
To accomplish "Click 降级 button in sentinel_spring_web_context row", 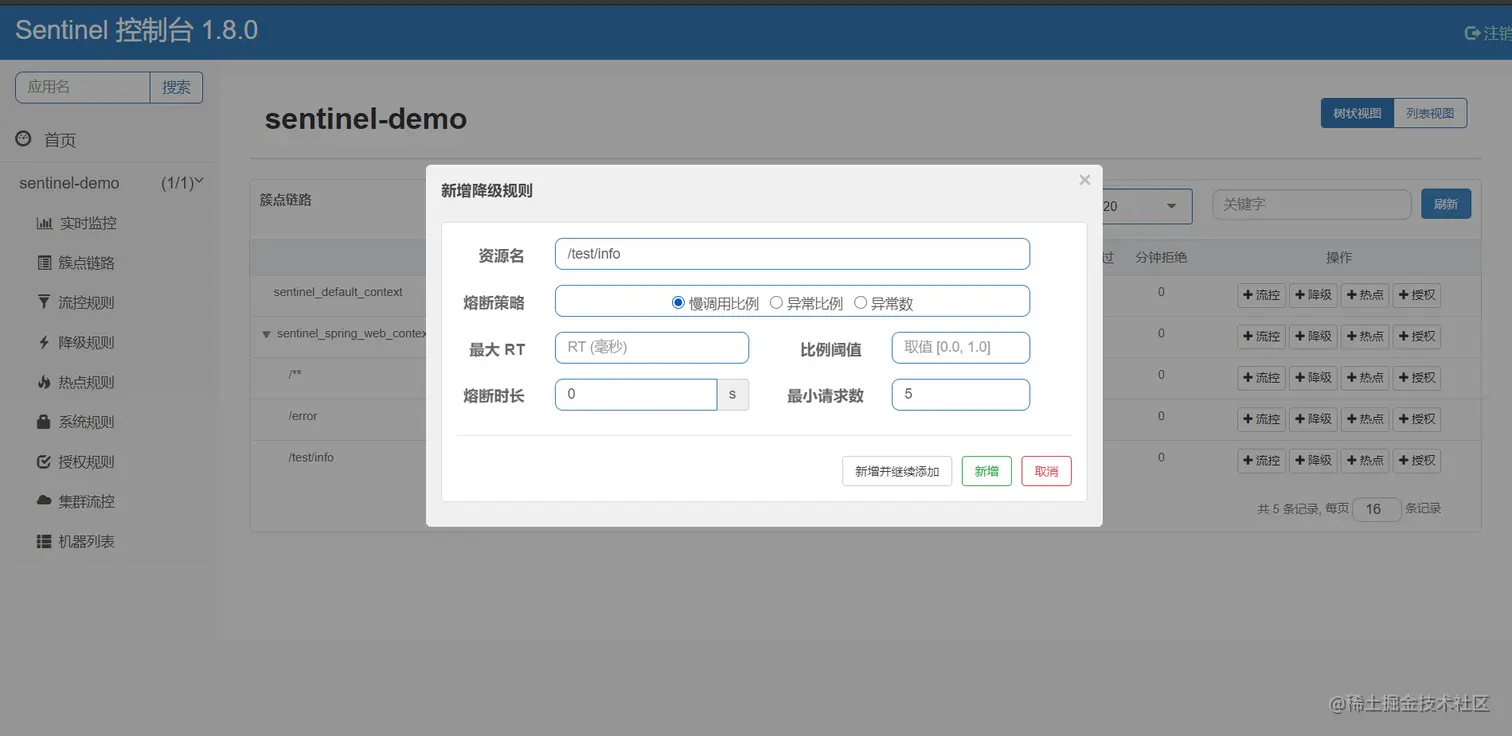I will 1313,336.
